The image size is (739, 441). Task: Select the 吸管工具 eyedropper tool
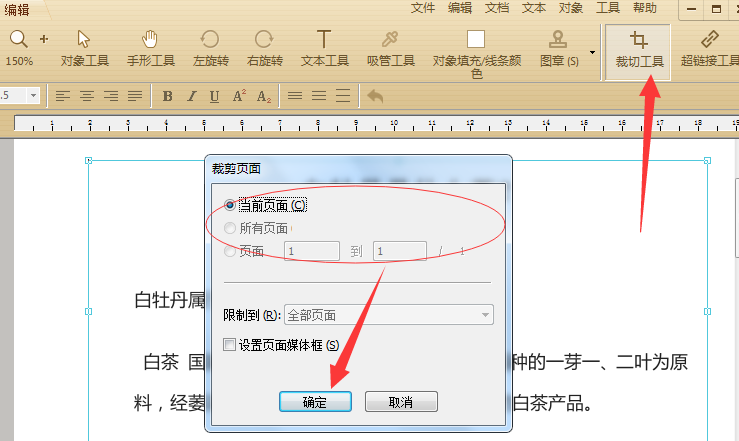coord(391,48)
